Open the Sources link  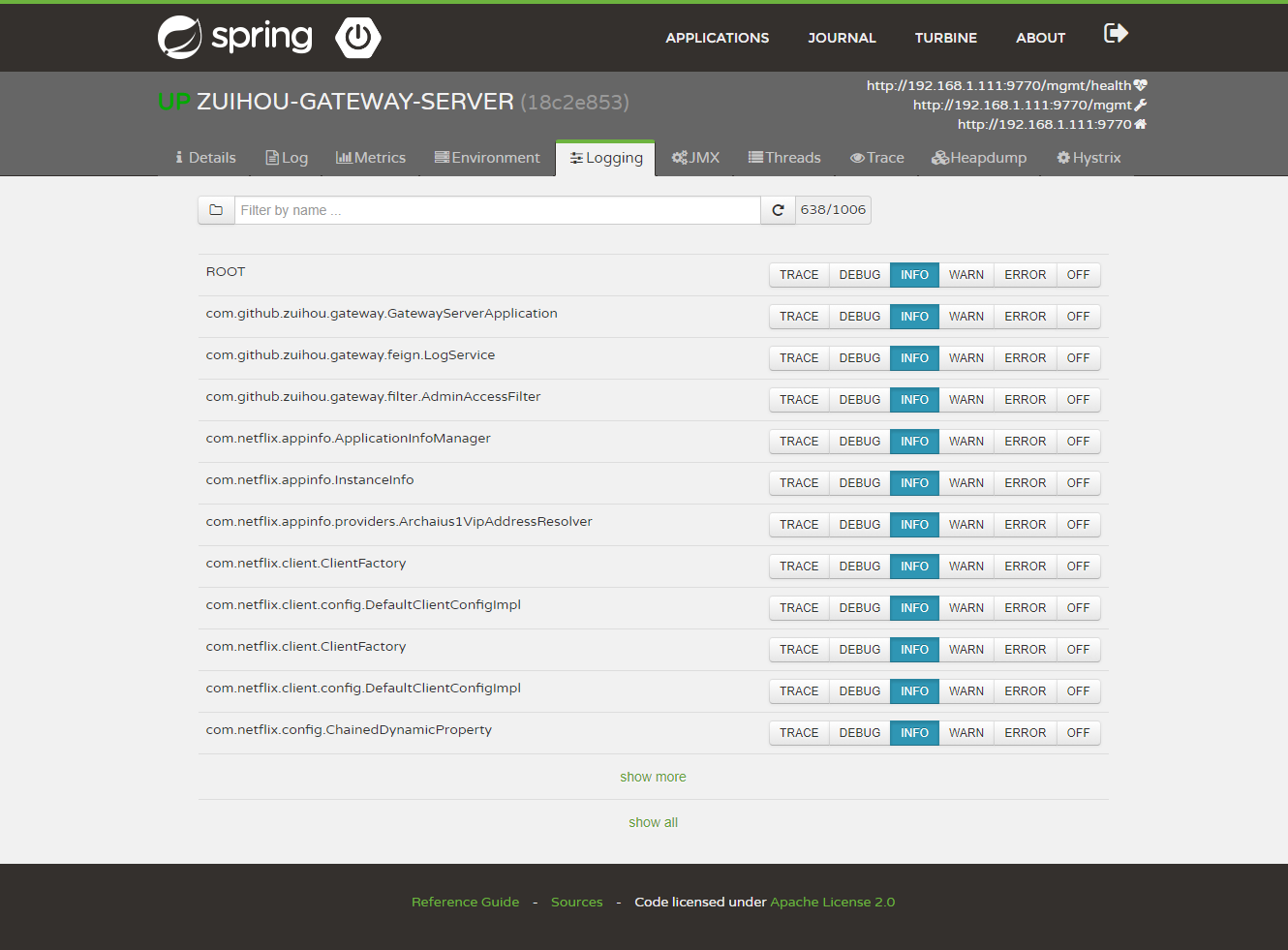coord(576,902)
